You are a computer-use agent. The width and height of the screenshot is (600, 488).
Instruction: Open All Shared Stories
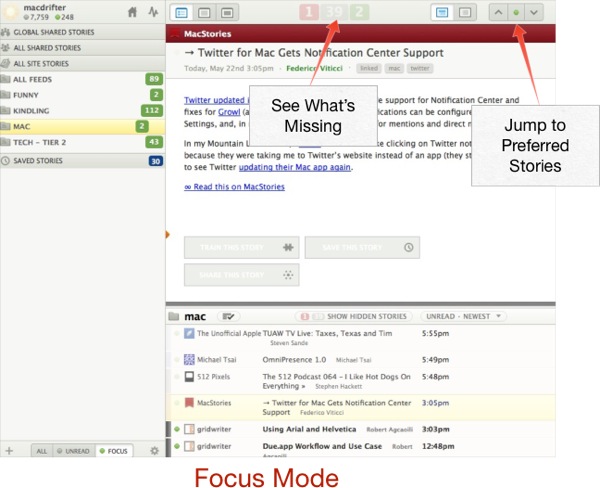coord(82,48)
